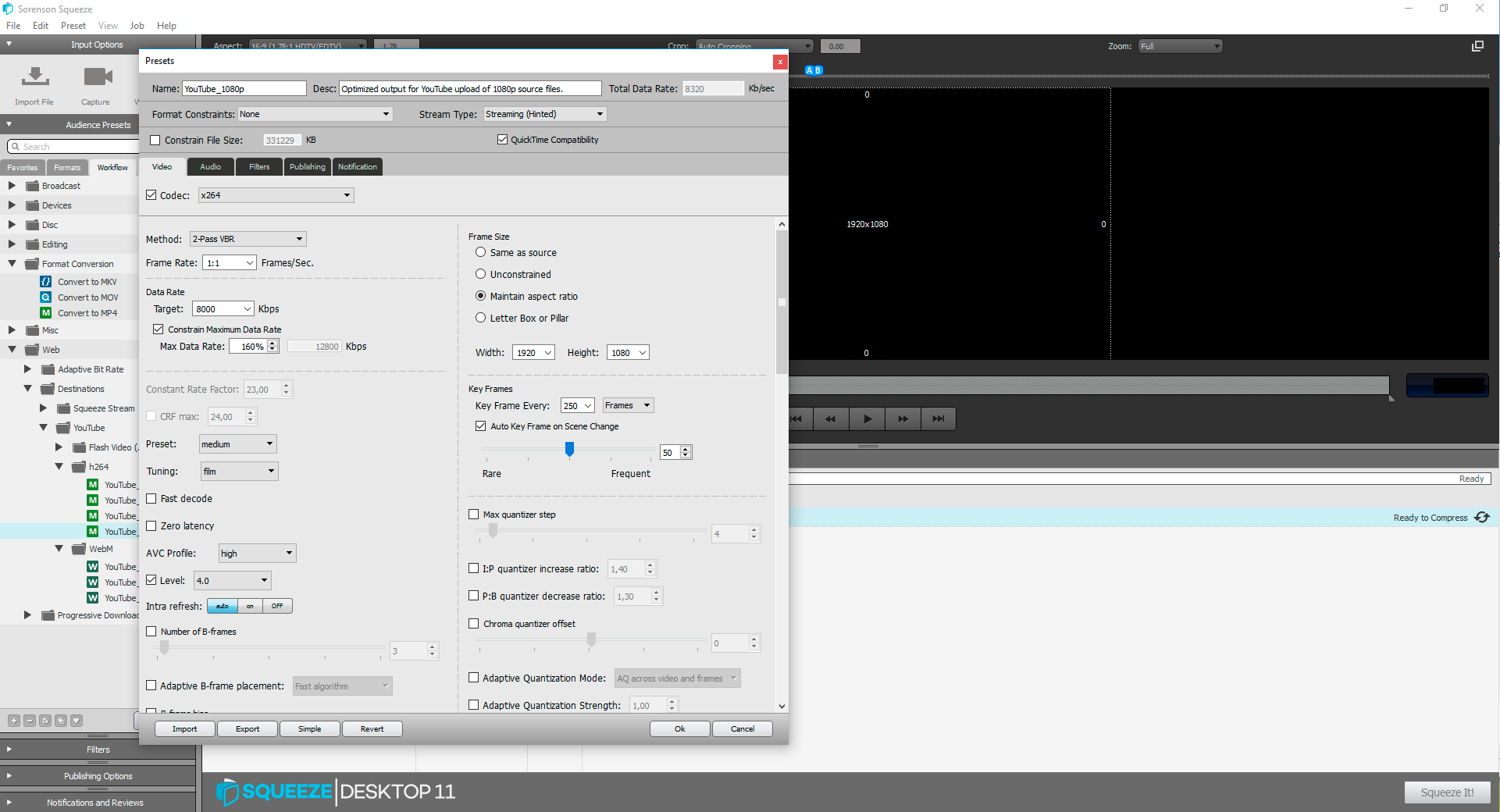Enable the Constrain File Size checkbox
The width and height of the screenshot is (1500, 812).
(x=155, y=141)
